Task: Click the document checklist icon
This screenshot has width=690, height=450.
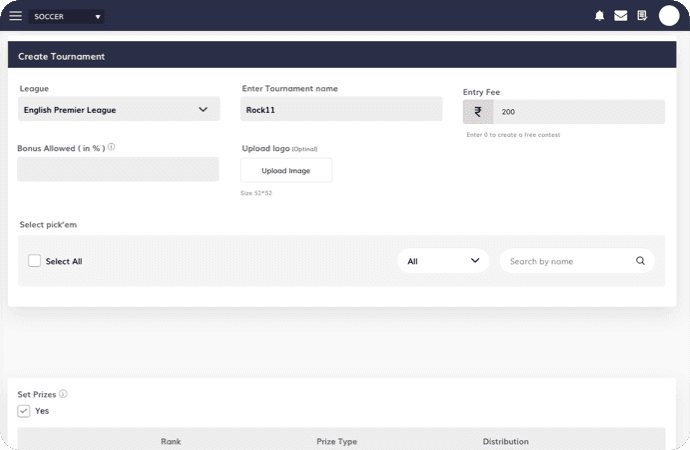Action: 642,16
